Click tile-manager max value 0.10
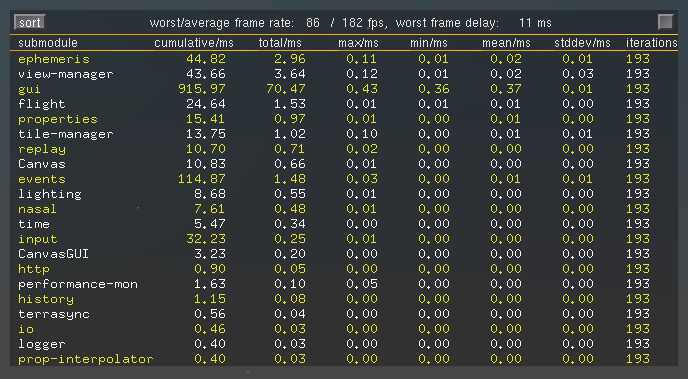The width and height of the screenshot is (688, 379). coord(362,134)
